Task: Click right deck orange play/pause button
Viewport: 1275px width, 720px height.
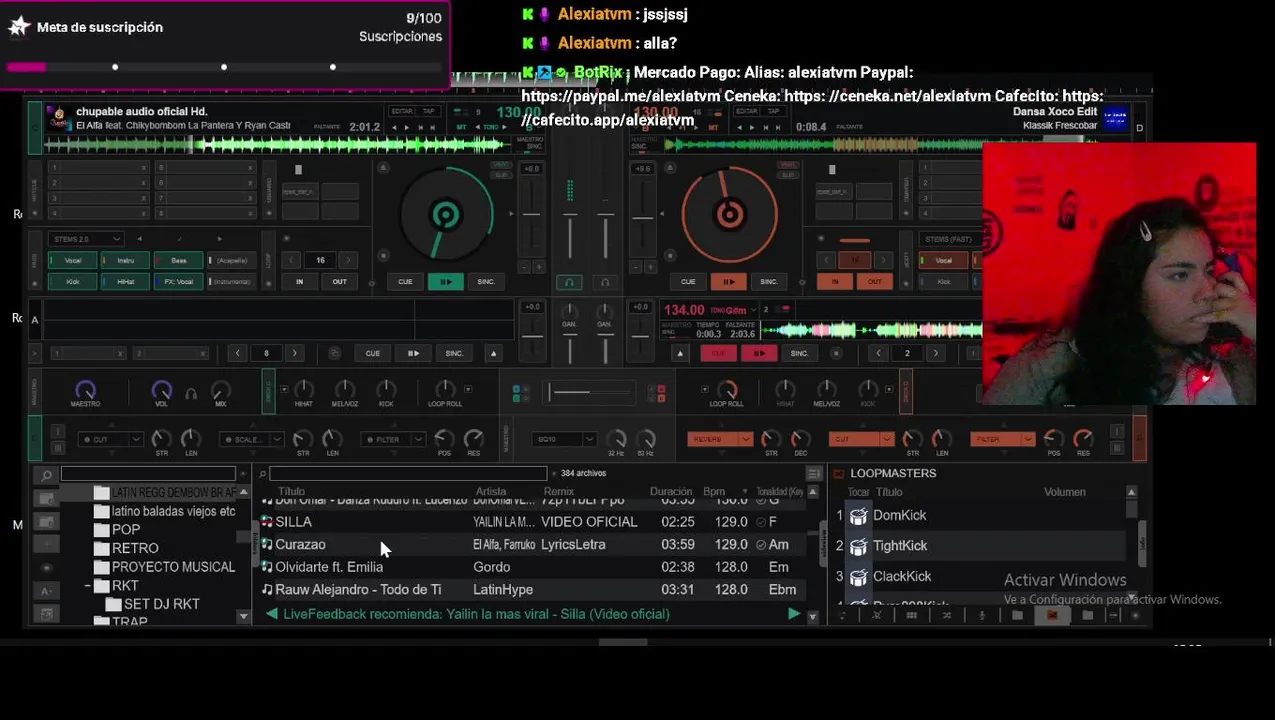Action: tap(728, 282)
